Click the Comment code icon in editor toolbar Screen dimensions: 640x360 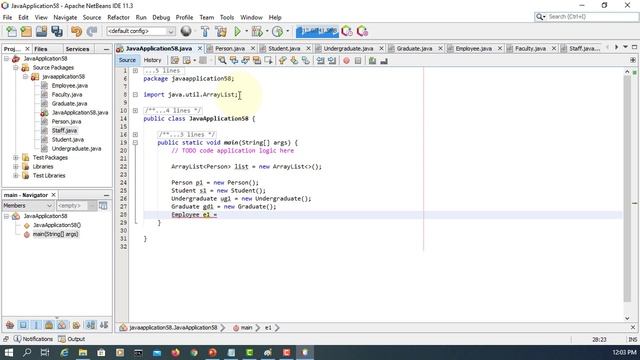click(372, 60)
